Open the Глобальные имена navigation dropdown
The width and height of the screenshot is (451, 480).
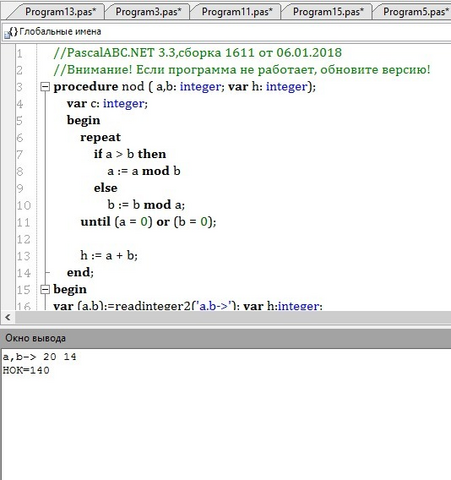coord(227,32)
